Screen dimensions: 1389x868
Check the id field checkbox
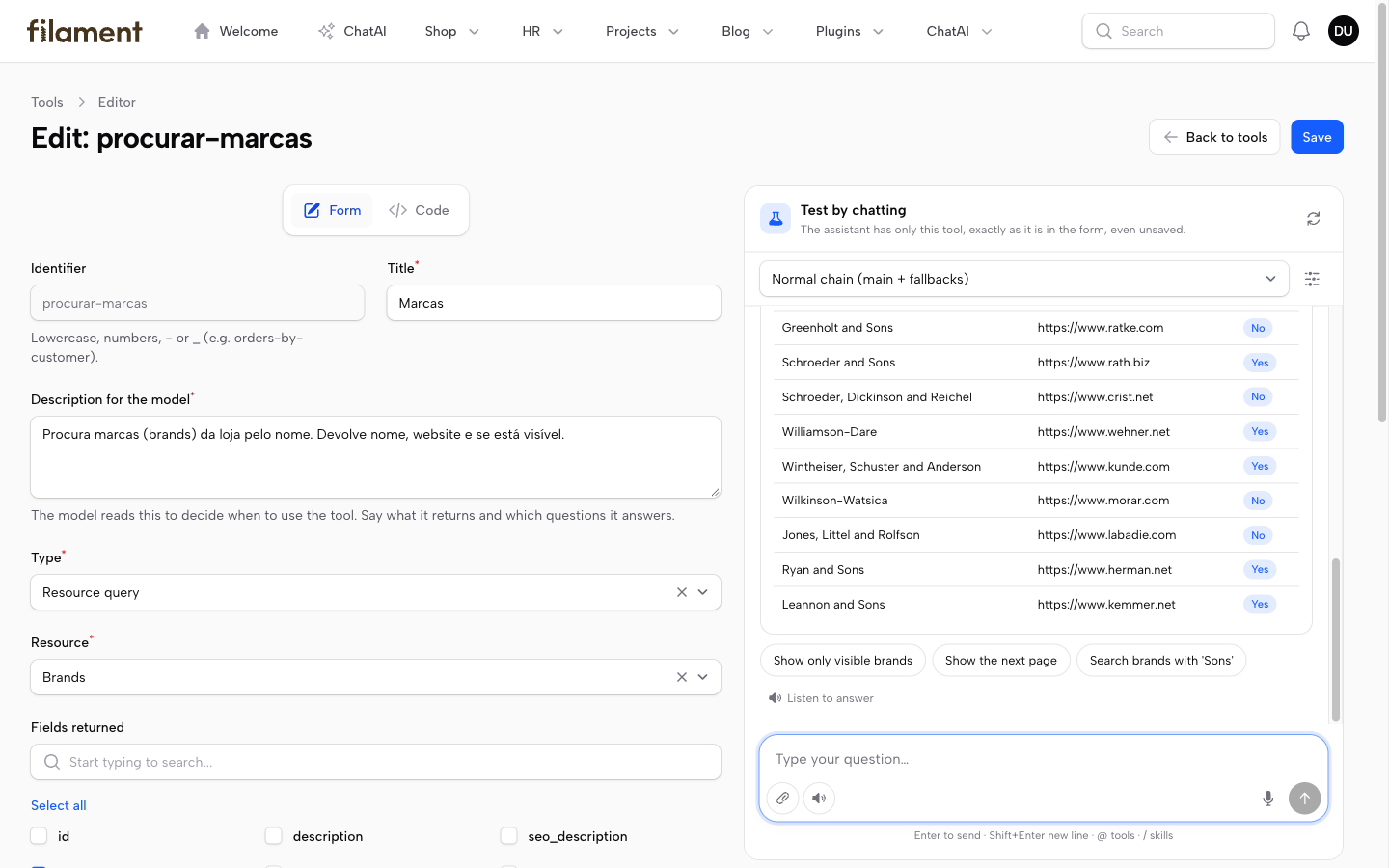39,836
